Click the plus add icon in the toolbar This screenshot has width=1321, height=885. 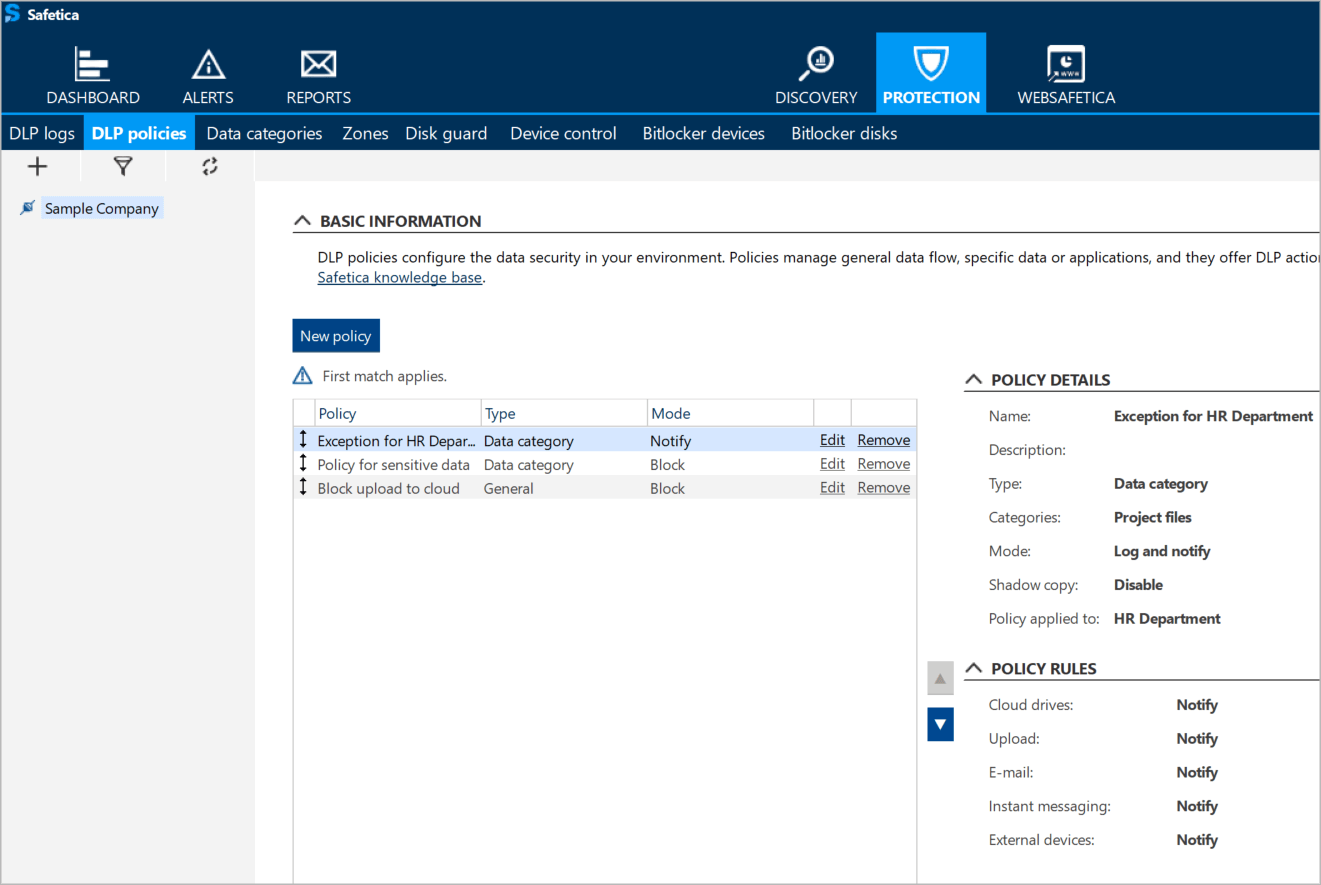pos(37,166)
